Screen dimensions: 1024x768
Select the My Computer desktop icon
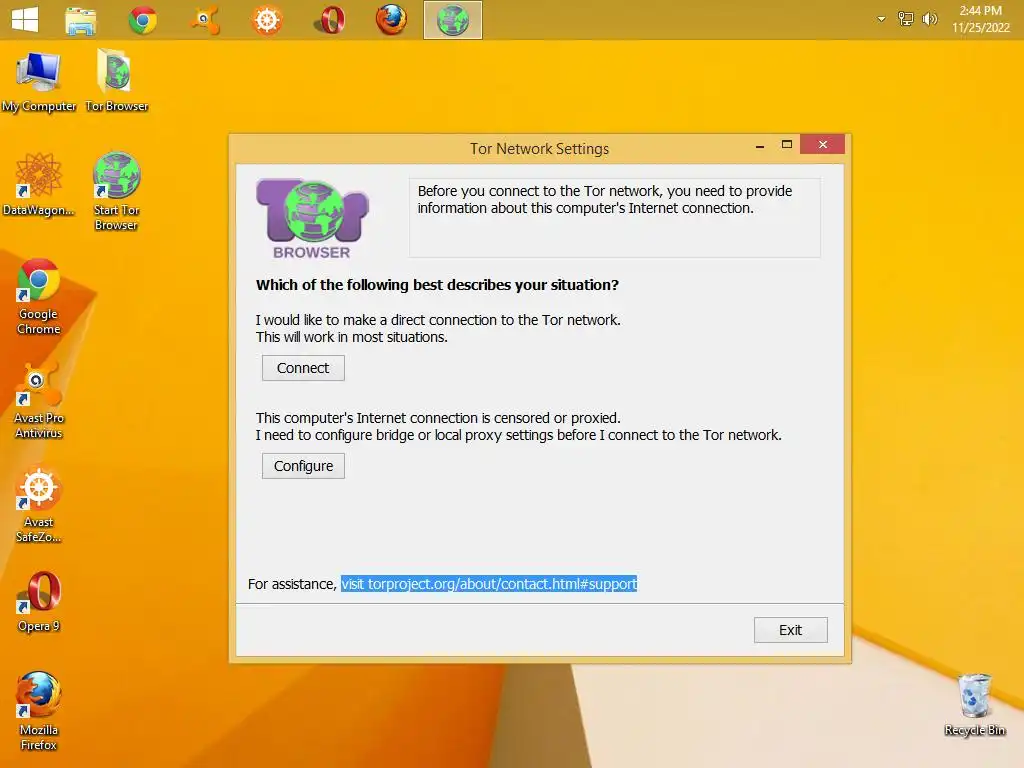pos(39,82)
